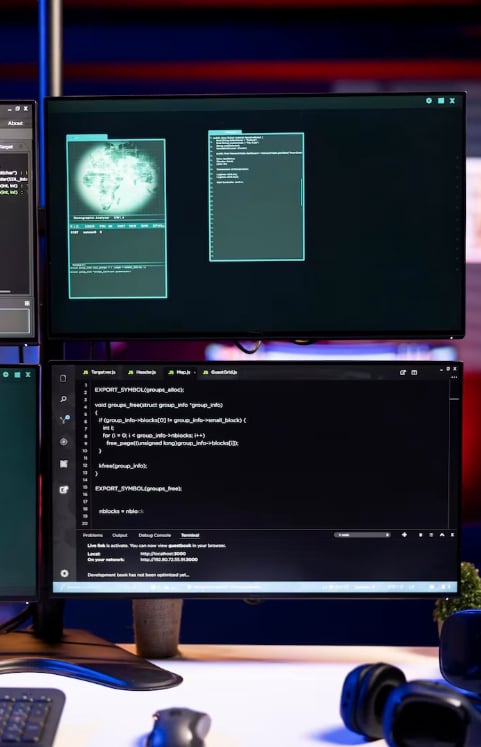Click the gear icon on the top monitor

point(429,101)
